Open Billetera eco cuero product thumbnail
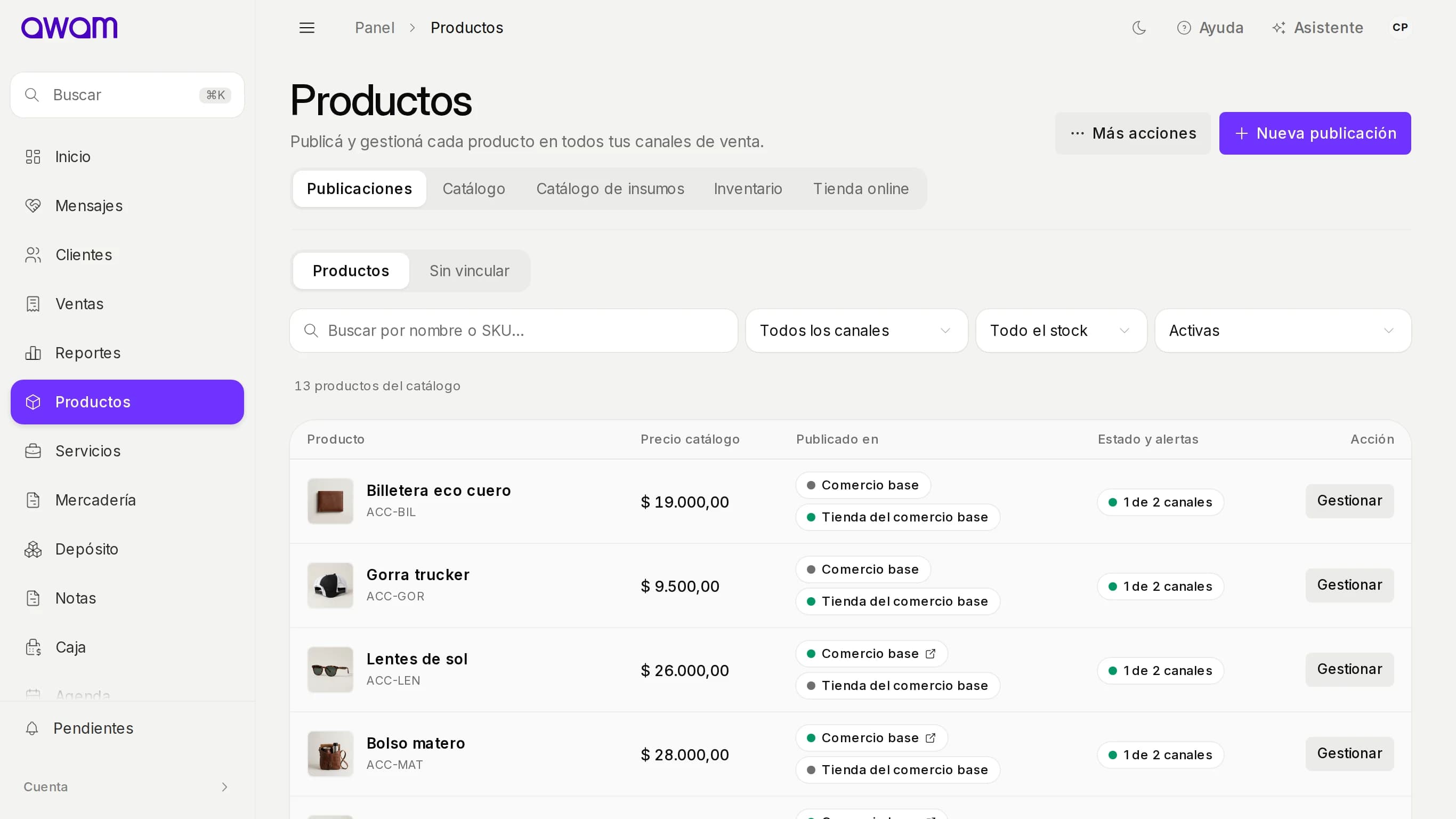 [x=330, y=502]
